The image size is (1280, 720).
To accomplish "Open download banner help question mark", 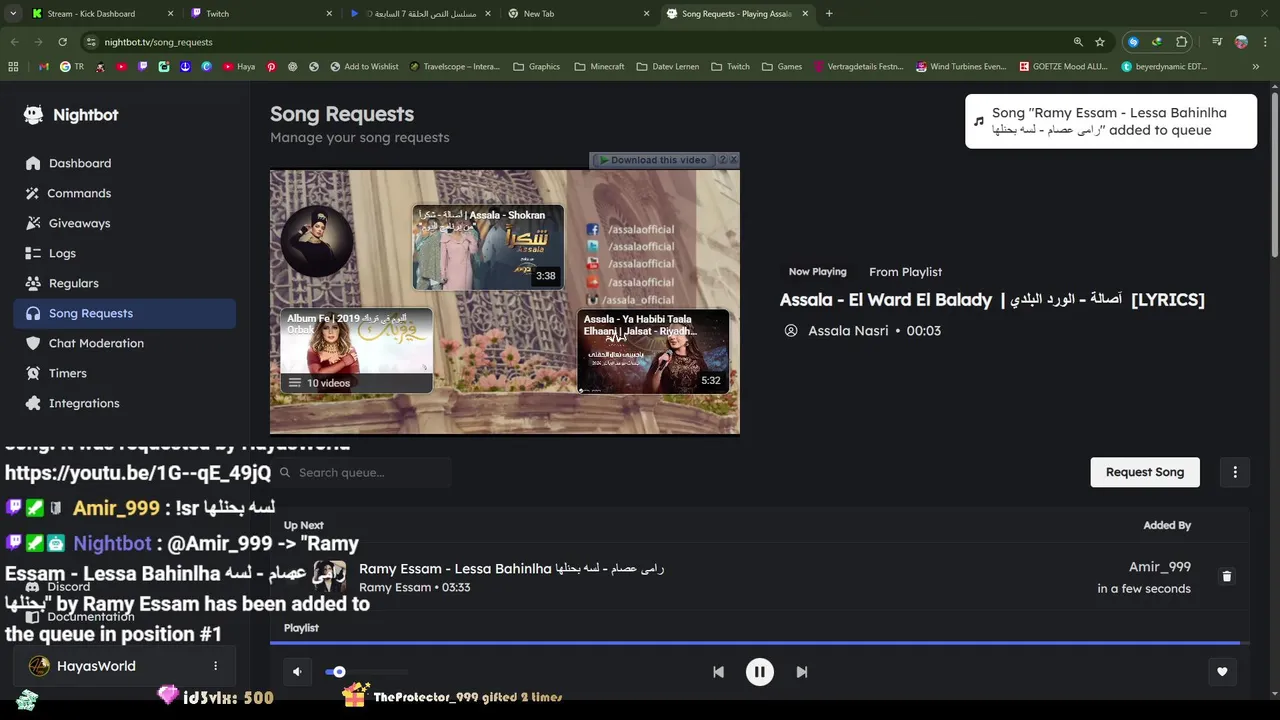I will click(x=722, y=160).
